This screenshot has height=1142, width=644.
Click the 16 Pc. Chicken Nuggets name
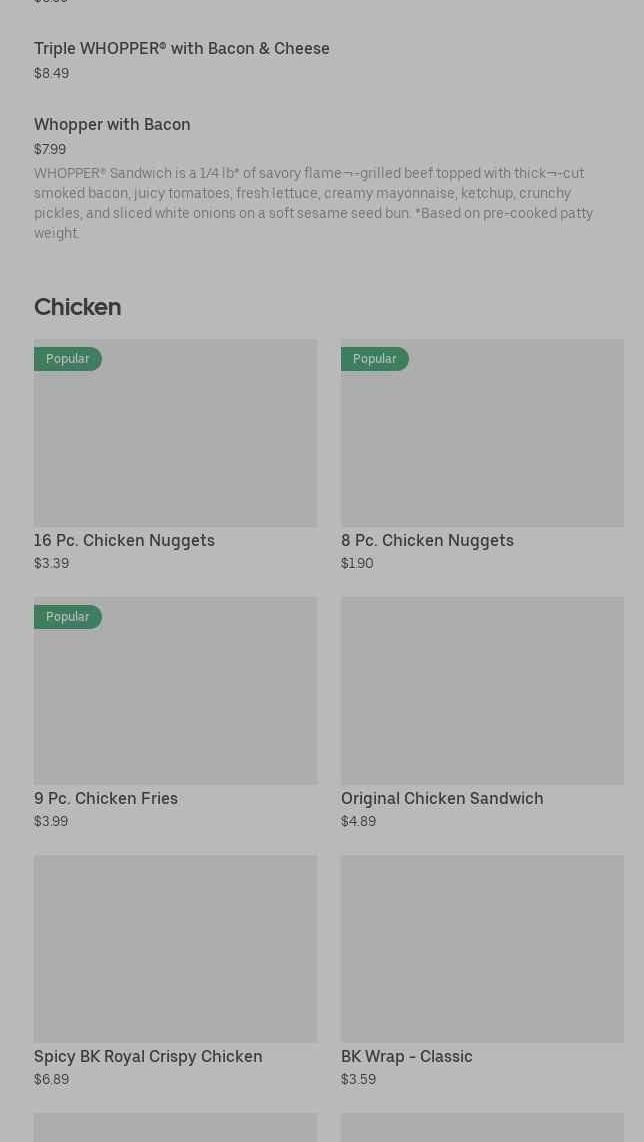(124, 540)
